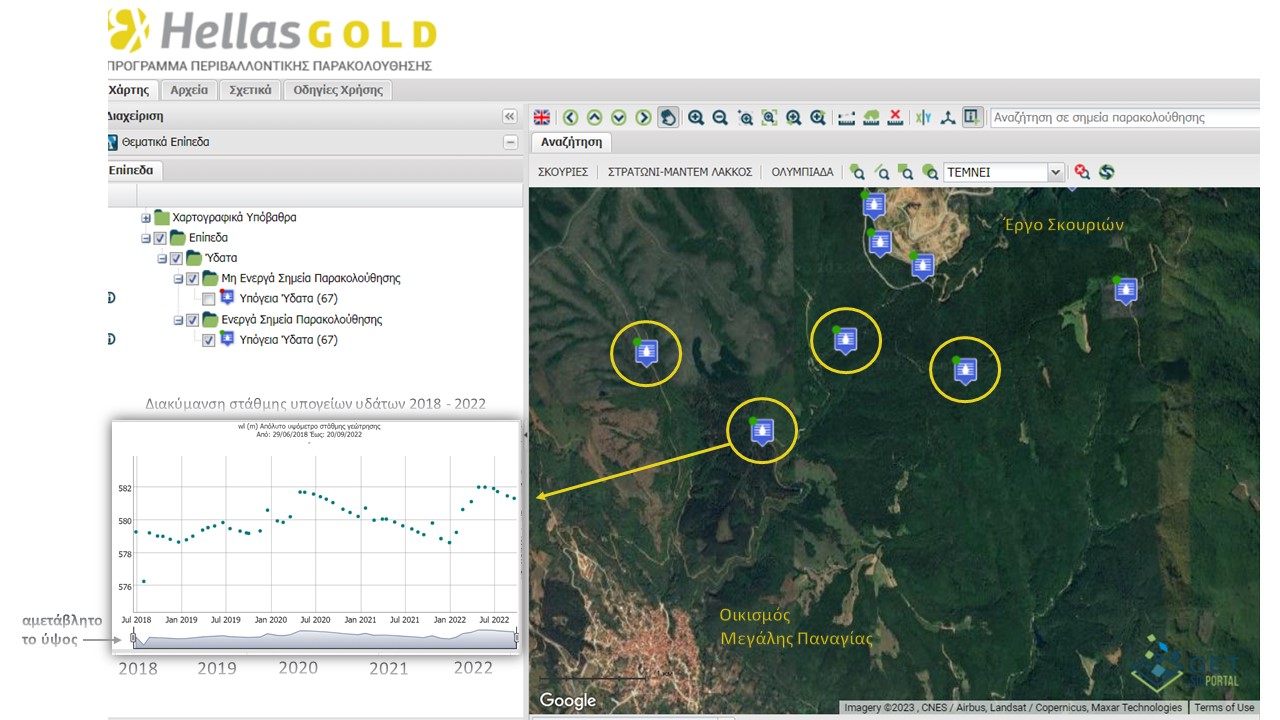Image resolution: width=1280 pixels, height=720 pixels.
Task: Click the ΣΚΟΥΡΙΕΣ area button
Action: click(563, 172)
